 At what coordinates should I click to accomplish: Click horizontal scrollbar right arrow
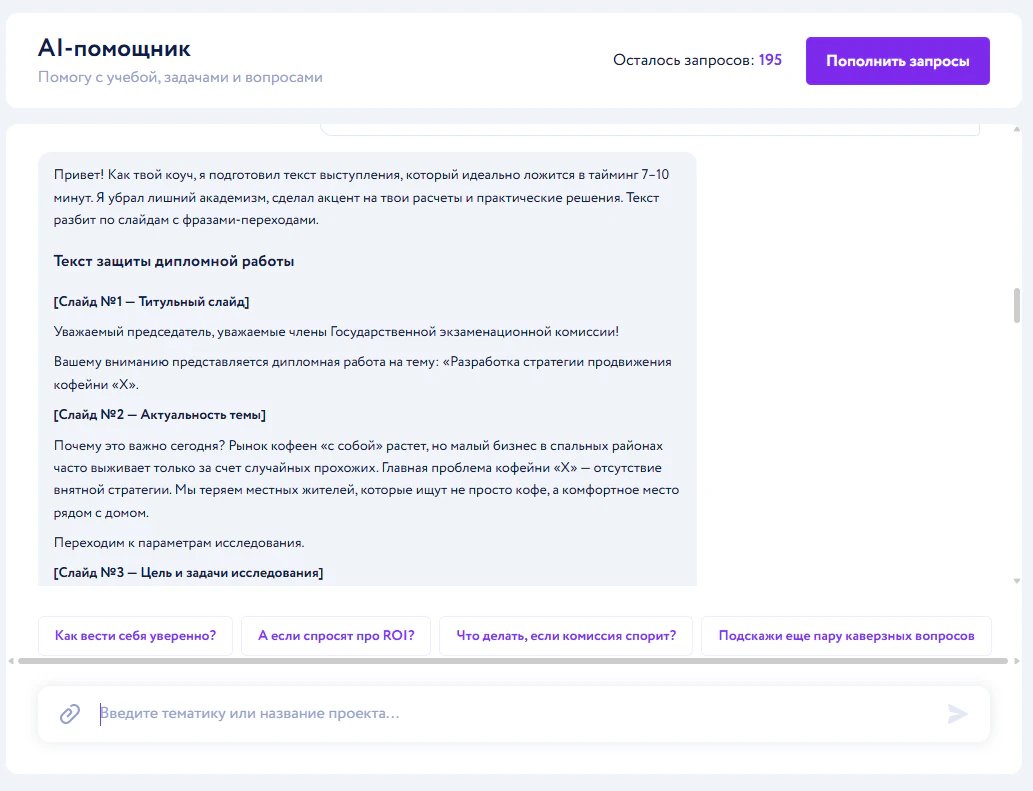(x=1016, y=661)
